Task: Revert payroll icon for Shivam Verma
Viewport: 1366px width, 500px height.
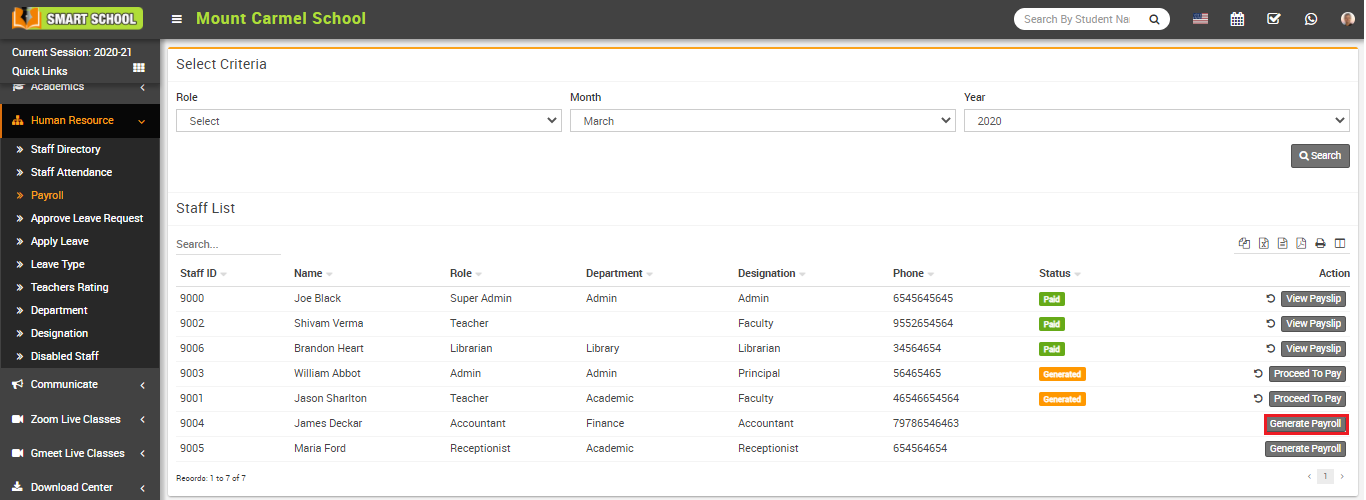Action: coord(1270,323)
